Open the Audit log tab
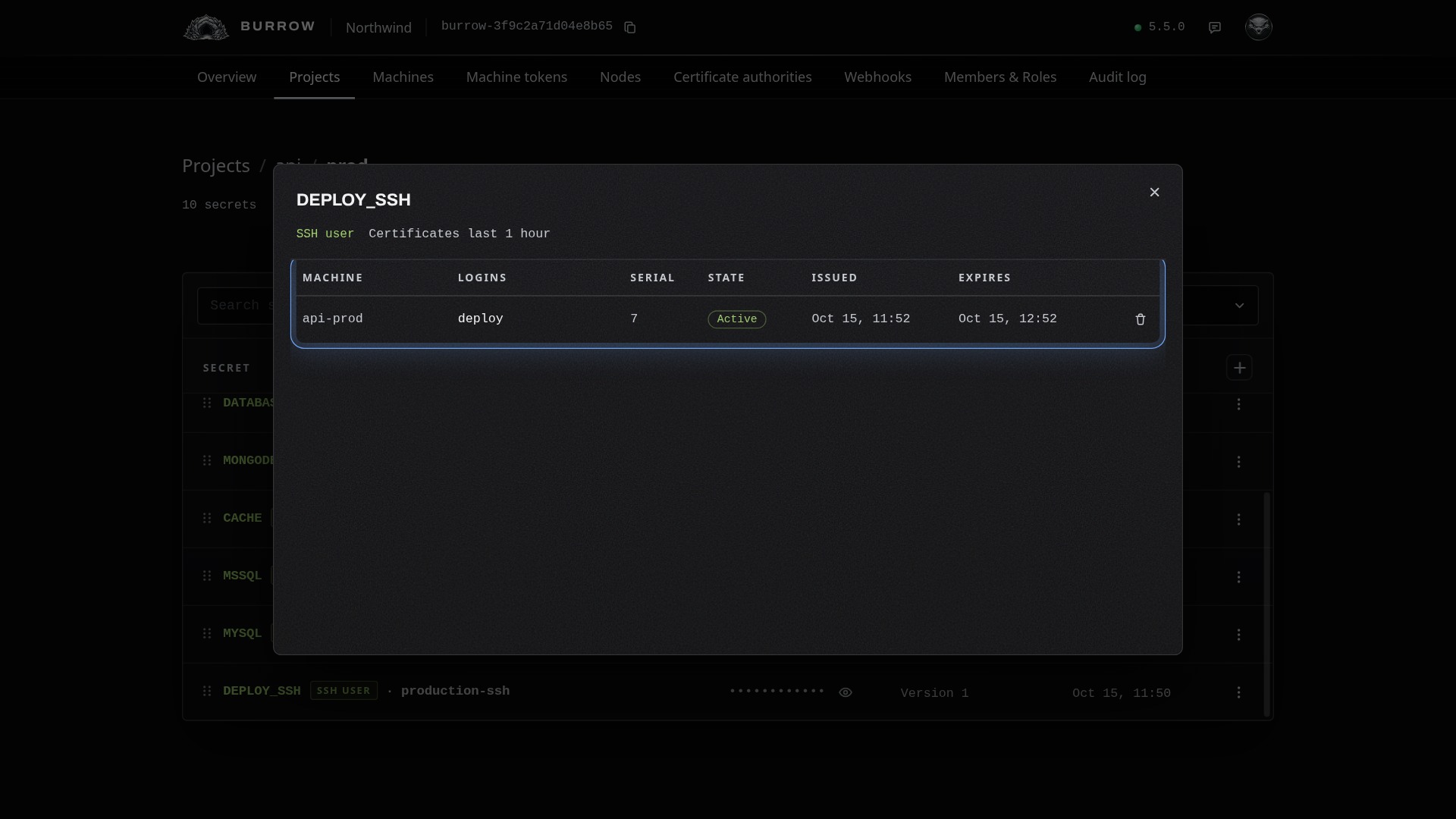1456x819 pixels. [x=1117, y=77]
